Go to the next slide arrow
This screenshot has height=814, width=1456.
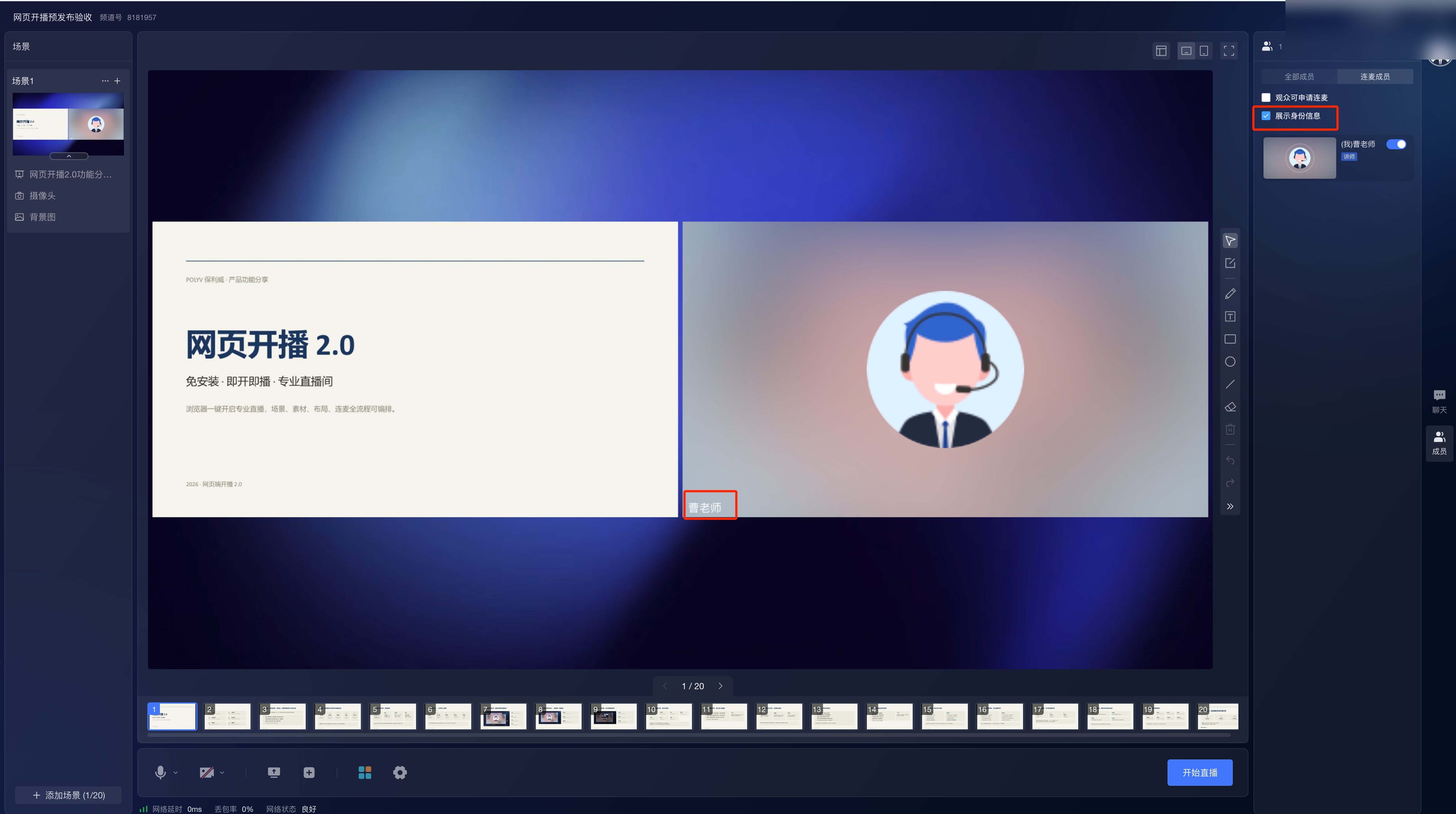(x=720, y=686)
